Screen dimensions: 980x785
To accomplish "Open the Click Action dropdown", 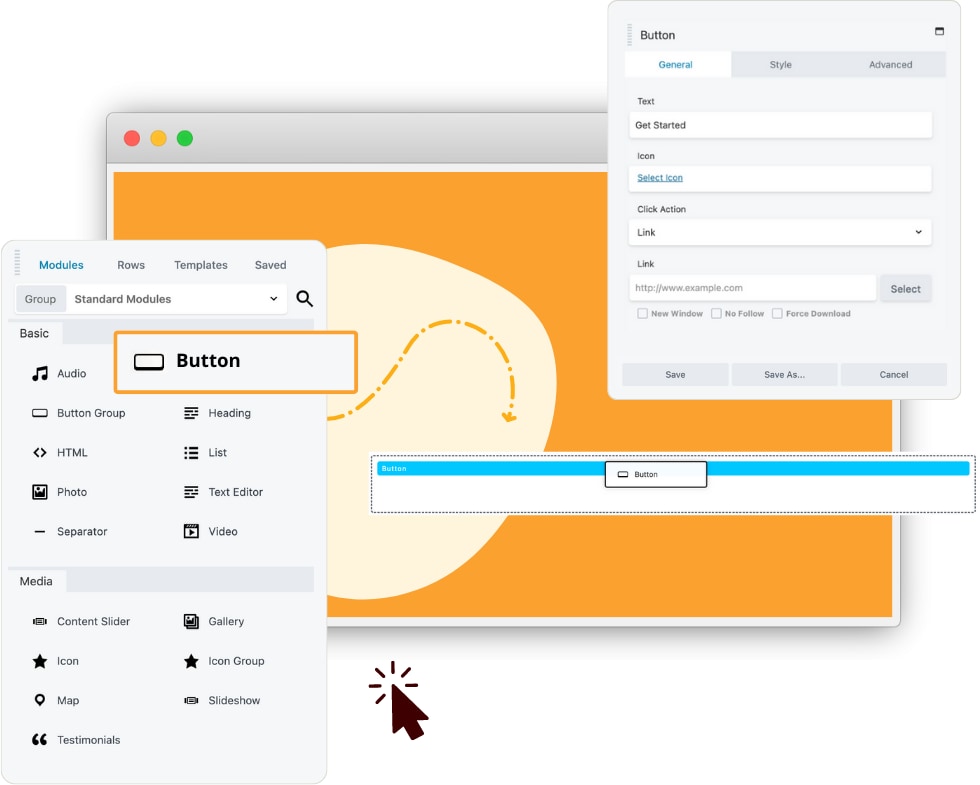I will (779, 232).
